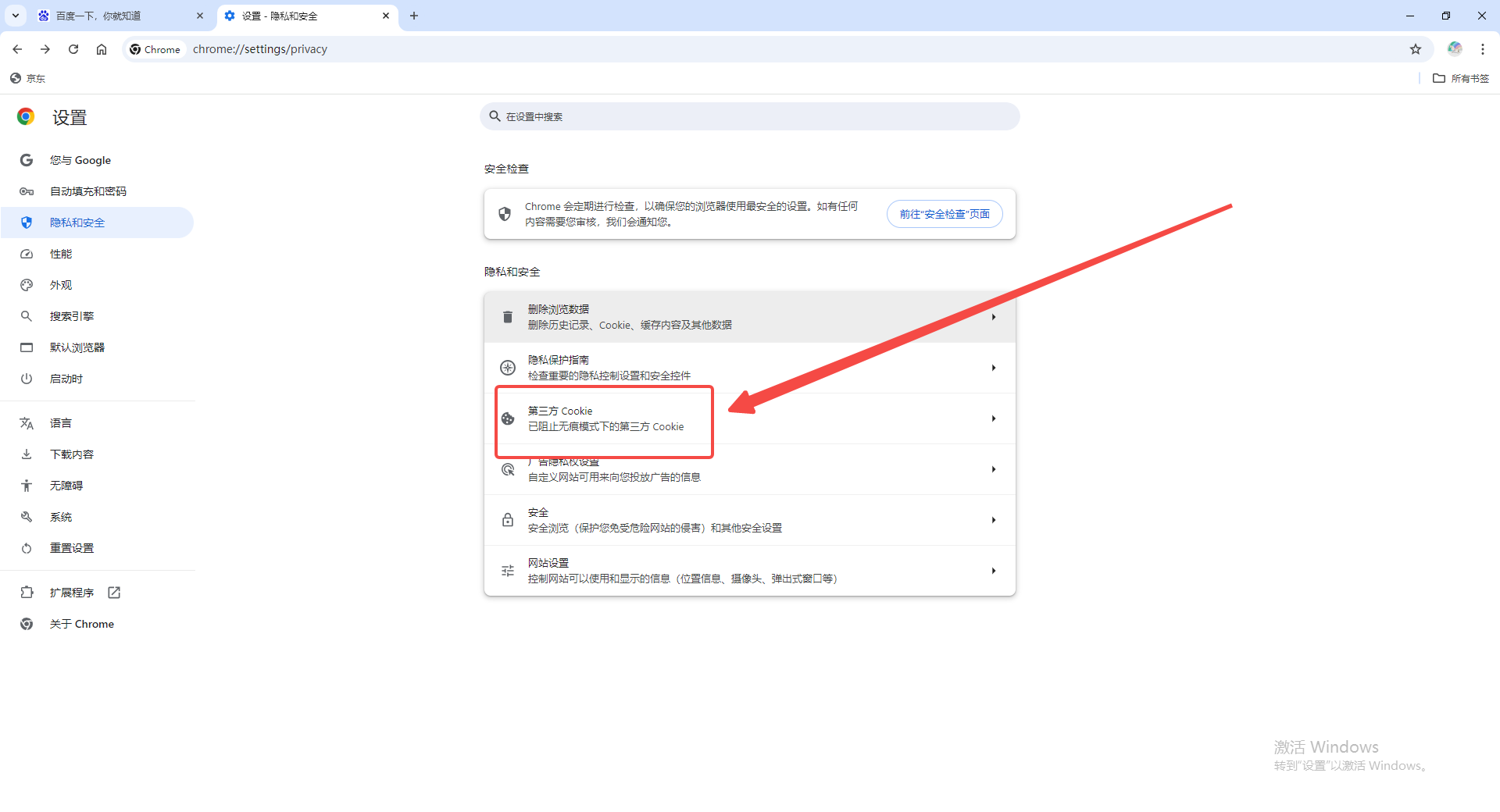Image resolution: width=1500 pixels, height=812 pixels.
Task: Click the shield icon in 安全检查 card
Action: (x=505, y=214)
